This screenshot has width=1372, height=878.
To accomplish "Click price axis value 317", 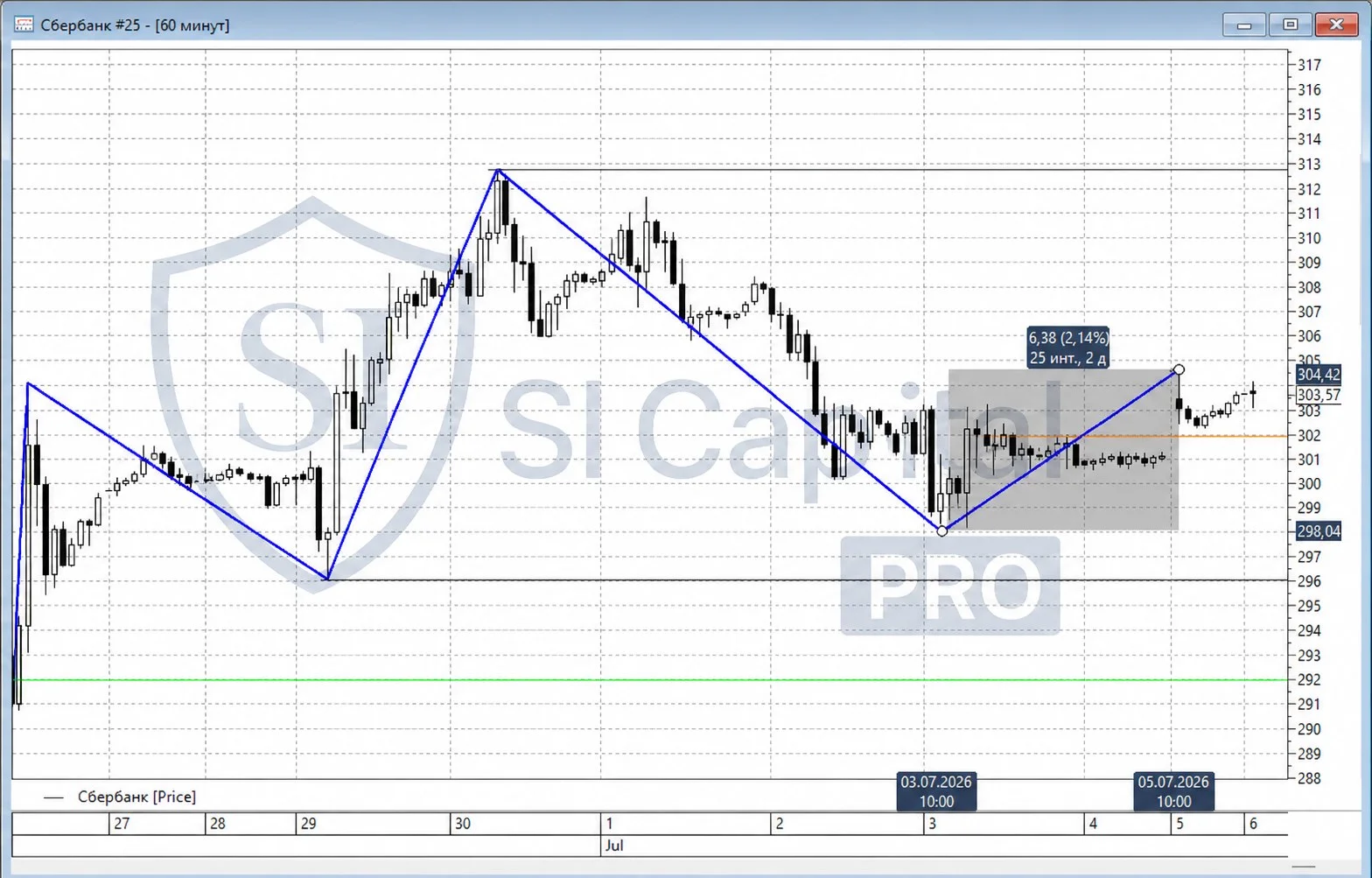I will pyautogui.click(x=1309, y=65).
